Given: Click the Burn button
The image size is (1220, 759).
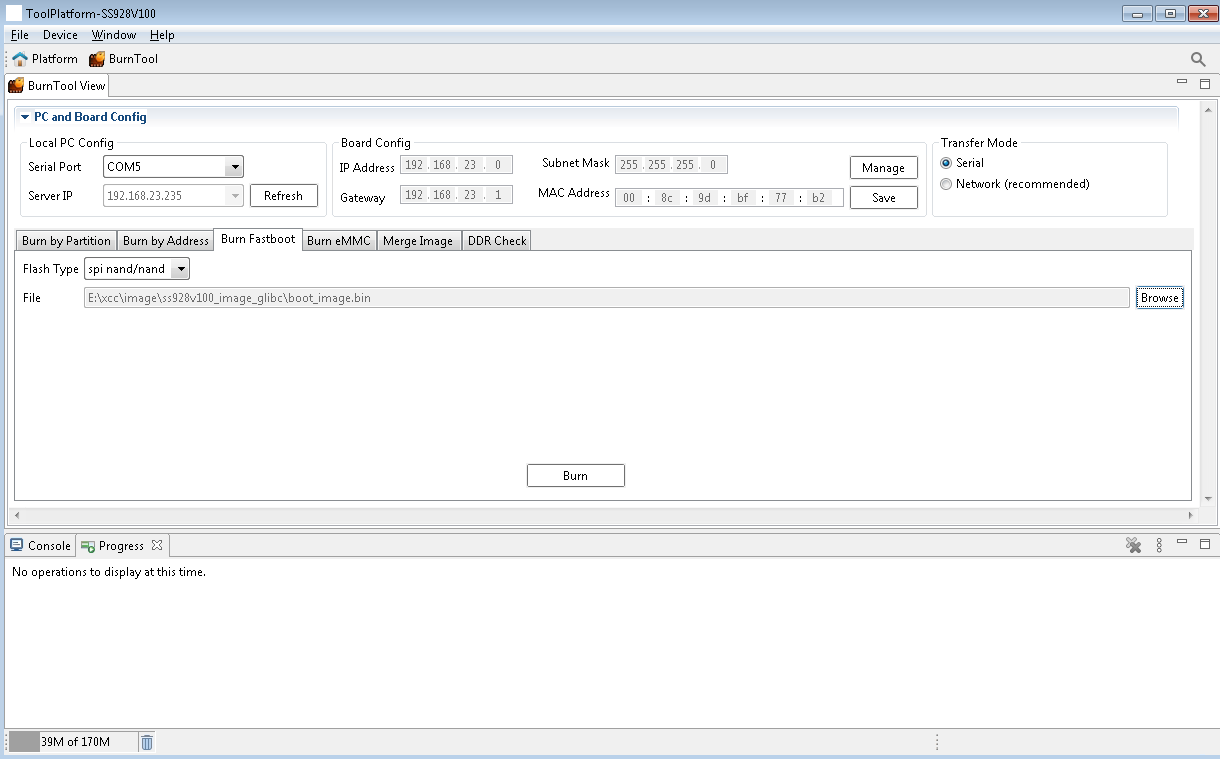Looking at the screenshot, I should (x=575, y=476).
